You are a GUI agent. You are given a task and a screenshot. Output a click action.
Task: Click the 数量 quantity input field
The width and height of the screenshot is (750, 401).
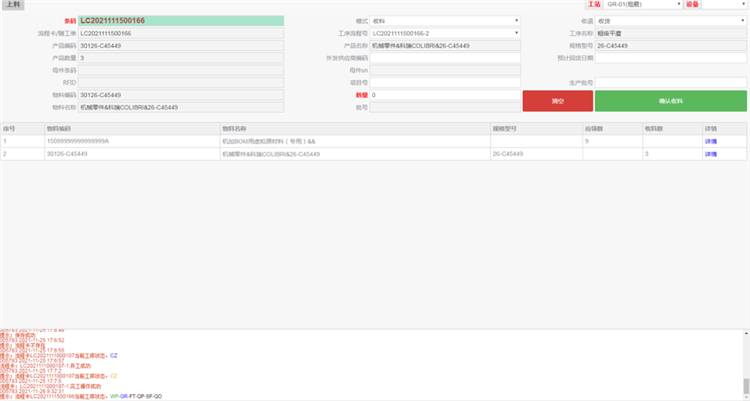[445, 95]
